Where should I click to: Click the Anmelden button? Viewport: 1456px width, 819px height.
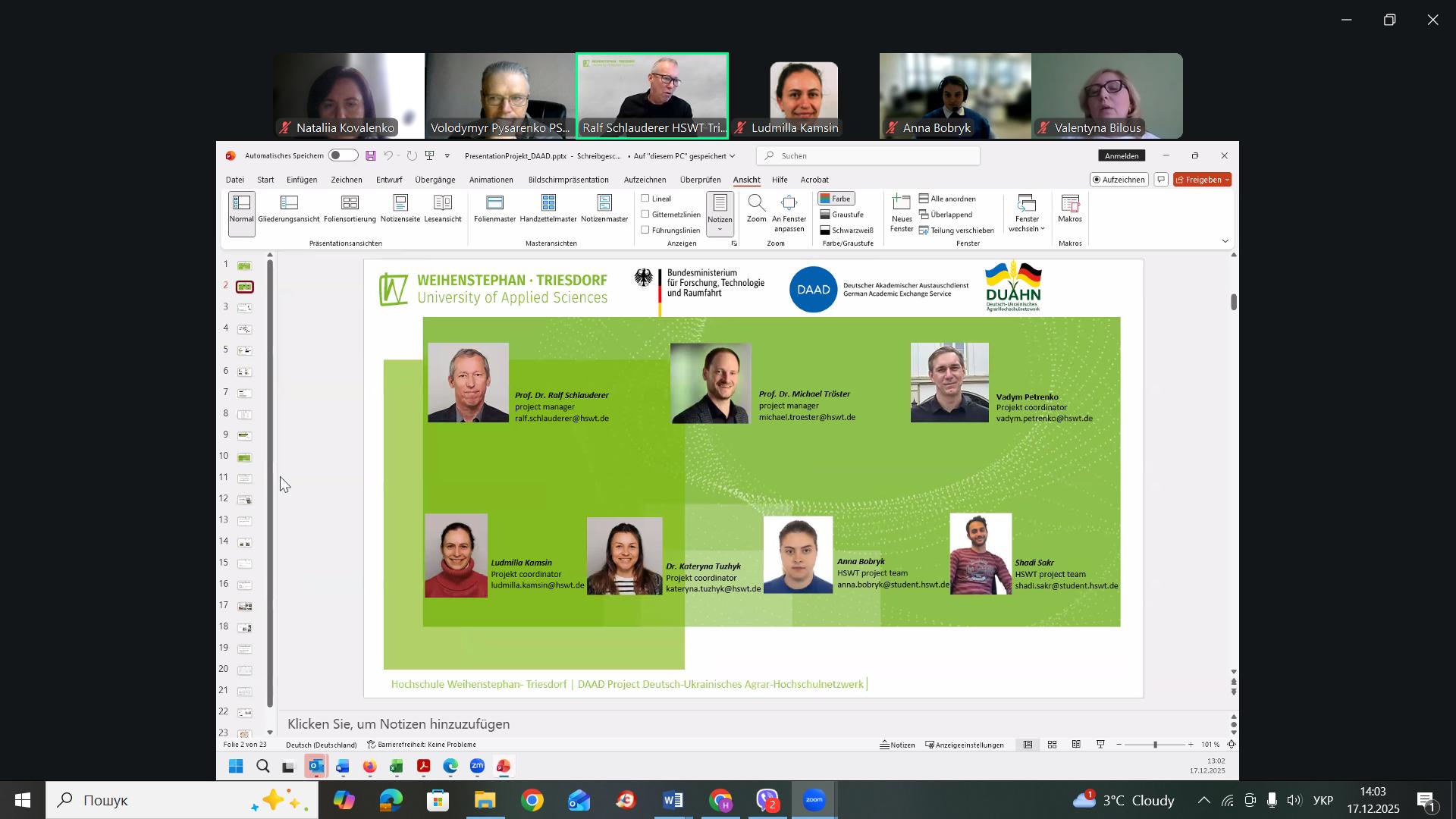coord(1122,155)
